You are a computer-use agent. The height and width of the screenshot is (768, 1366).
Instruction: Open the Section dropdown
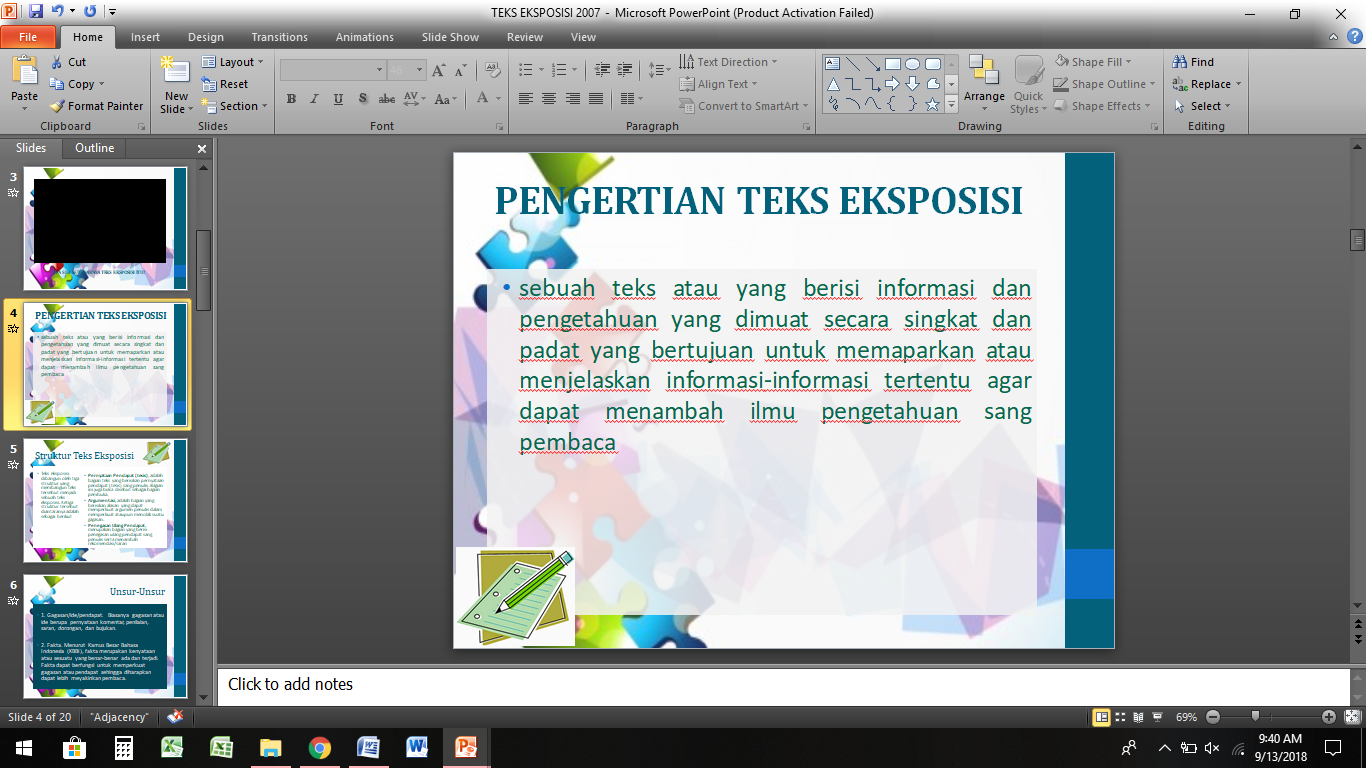235,106
